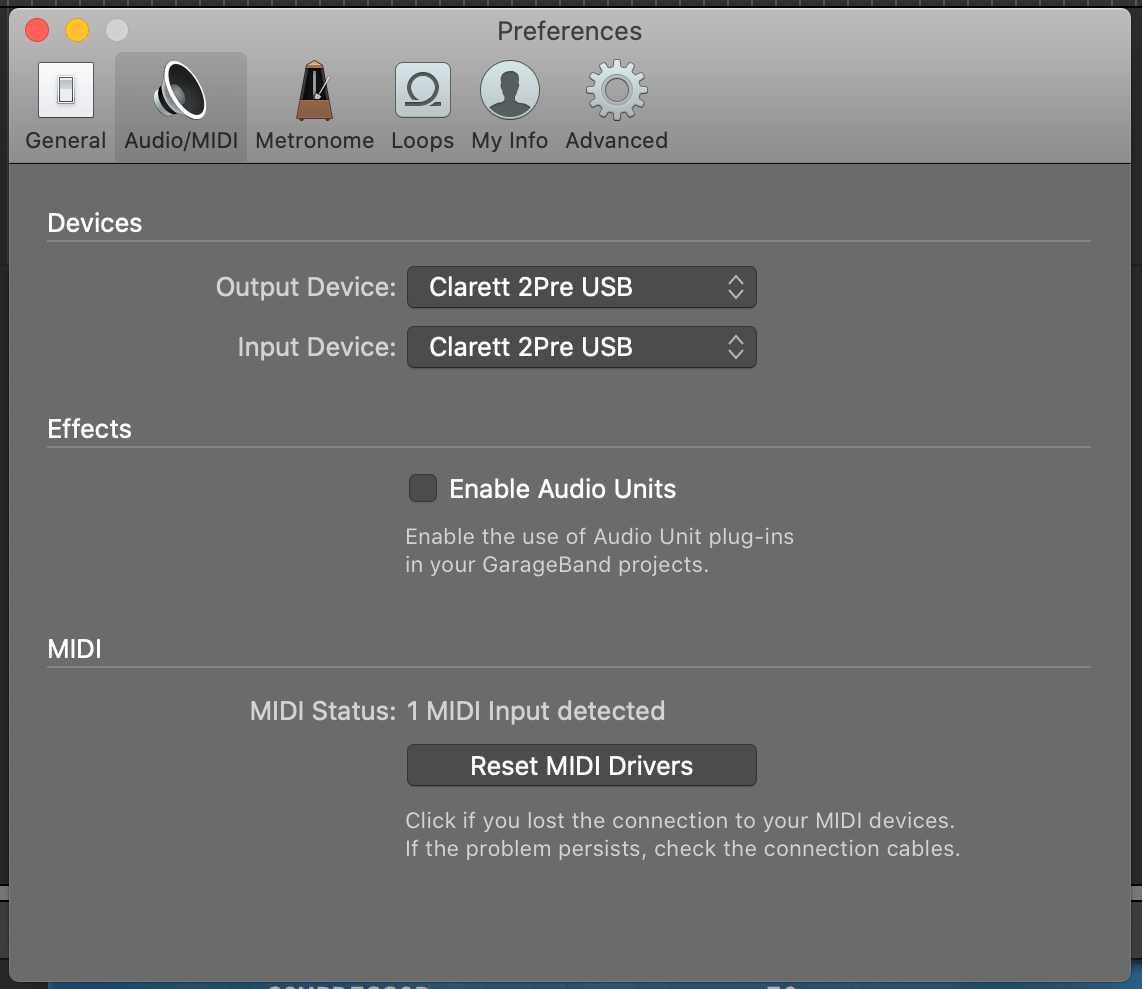
Task: Click the yellow minimize button
Action: [77, 31]
